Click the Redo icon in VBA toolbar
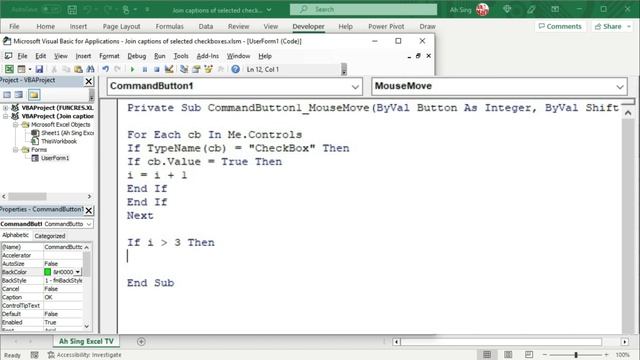This screenshot has width=640, height=360. pyautogui.click(x=118, y=69)
